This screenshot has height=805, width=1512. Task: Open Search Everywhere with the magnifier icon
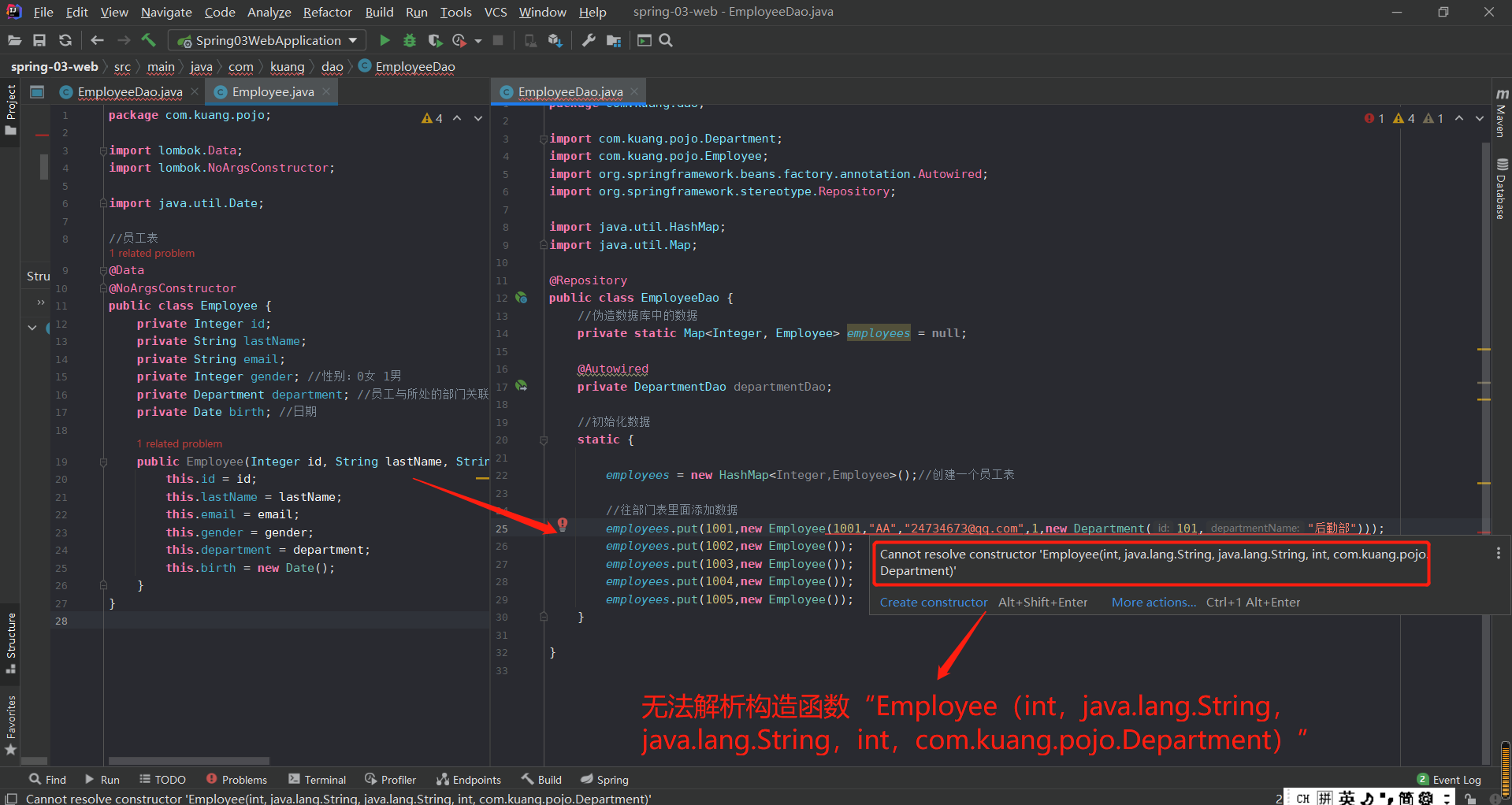click(666, 40)
